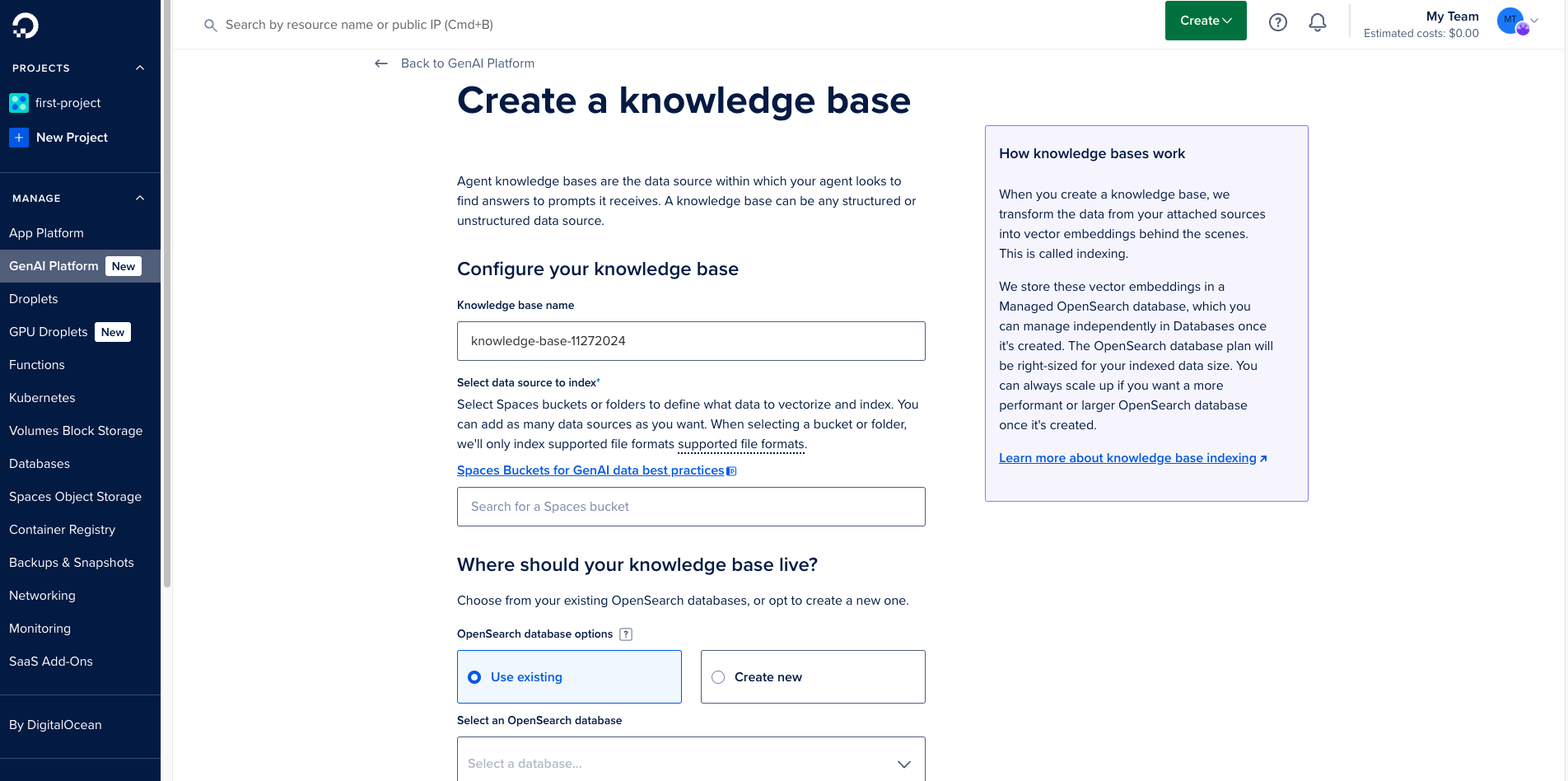Select first-project in sidebar
This screenshot has width=1568, height=781.
[x=68, y=103]
